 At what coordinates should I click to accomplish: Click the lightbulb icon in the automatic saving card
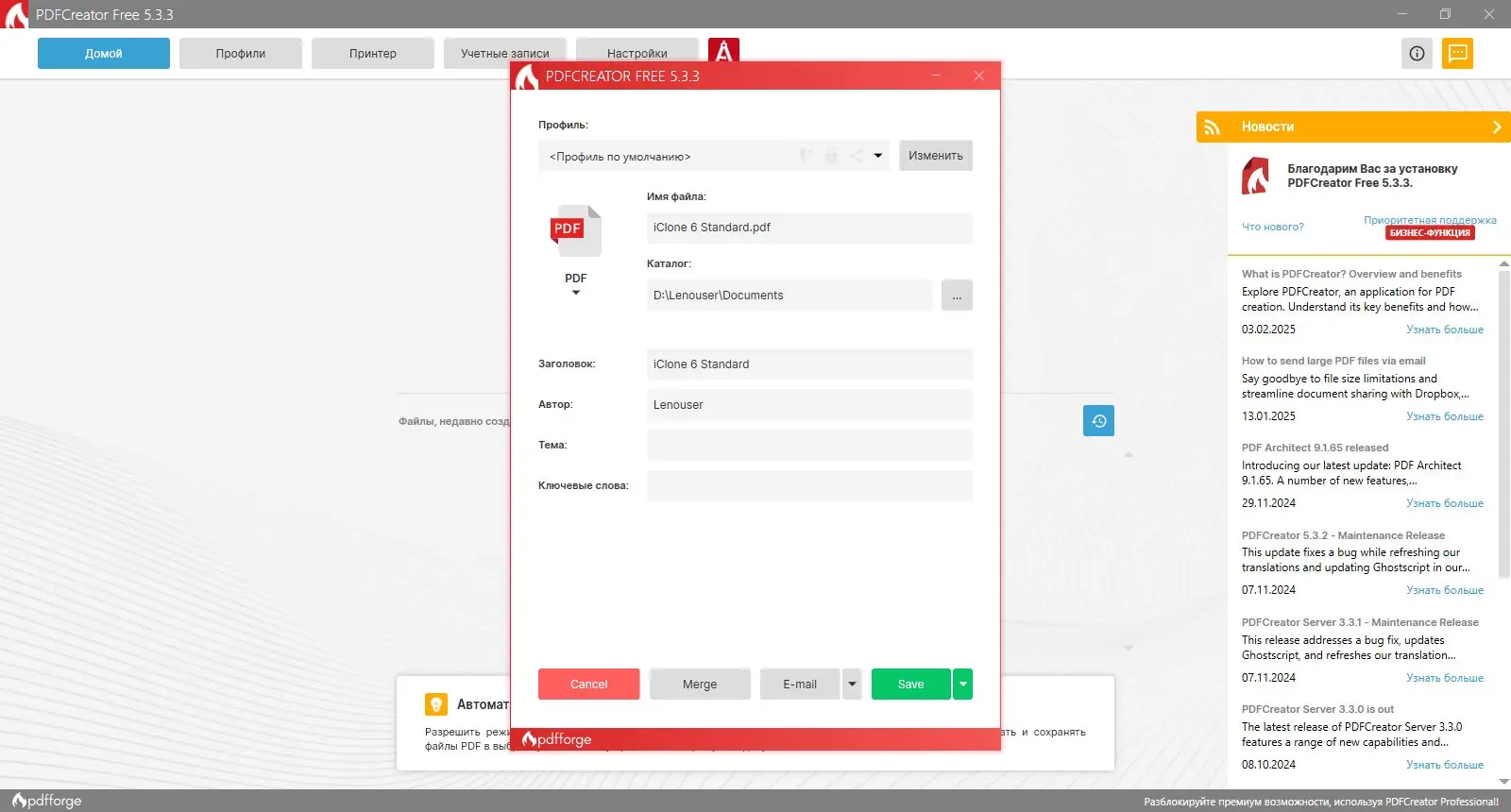436,704
